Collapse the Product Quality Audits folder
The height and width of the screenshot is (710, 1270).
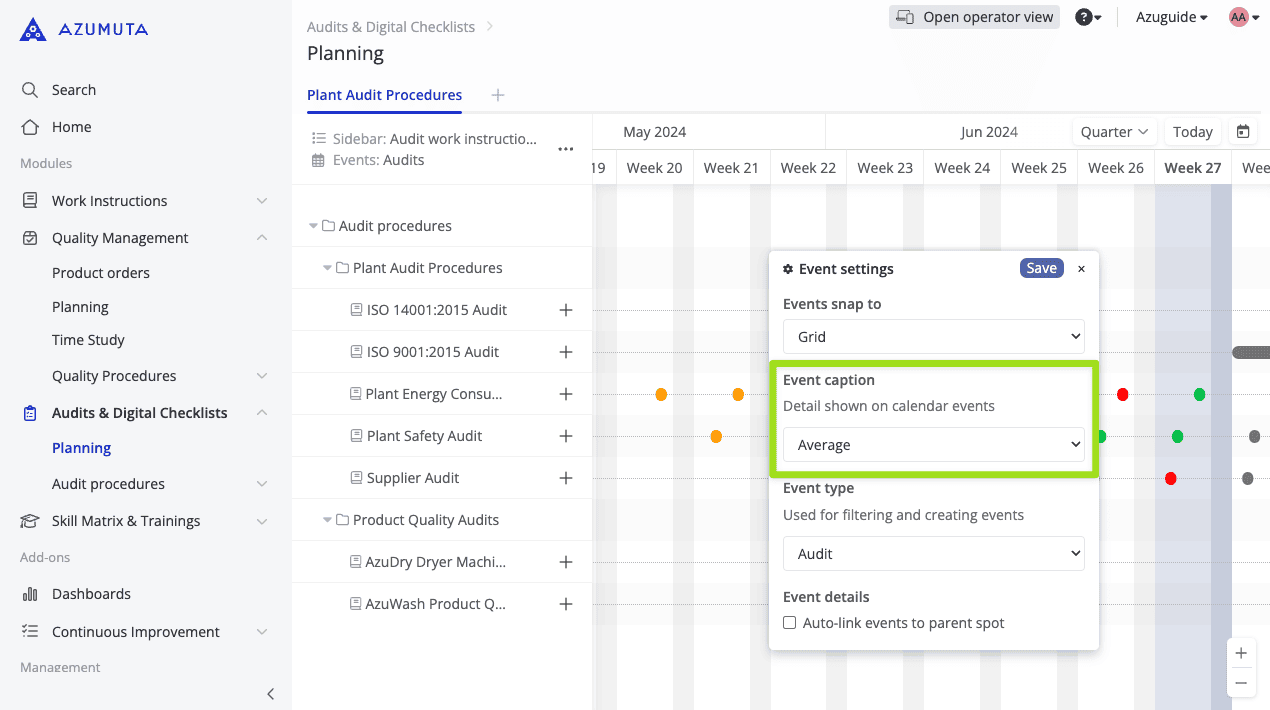pos(328,520)
